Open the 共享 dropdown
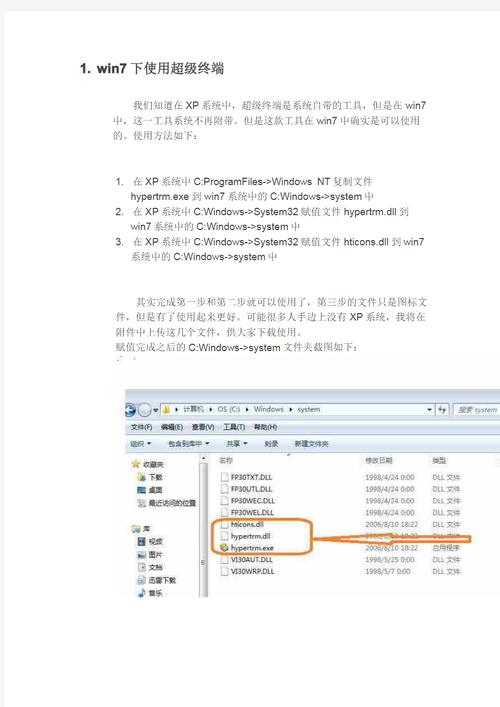This screenshot has height=707, width=500. pyautogui.click(x=237, y=444)
